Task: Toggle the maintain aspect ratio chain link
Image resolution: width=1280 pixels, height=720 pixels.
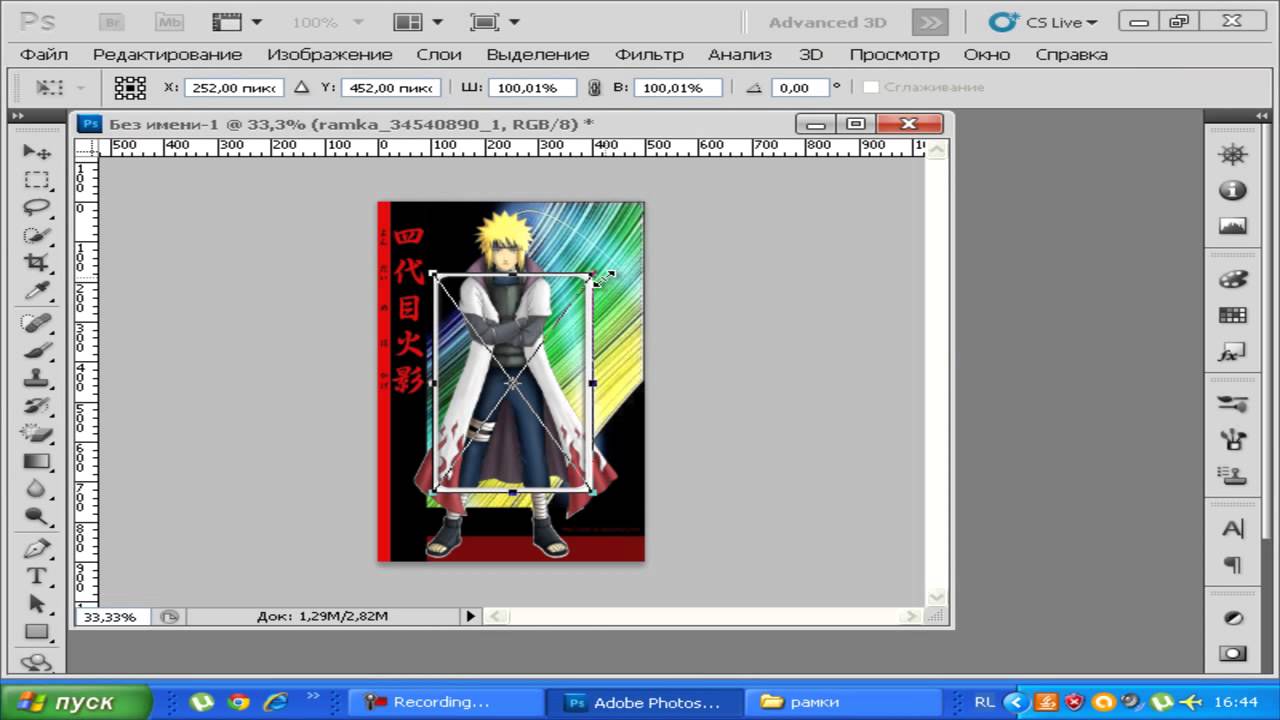Action: tap(595, 88)
